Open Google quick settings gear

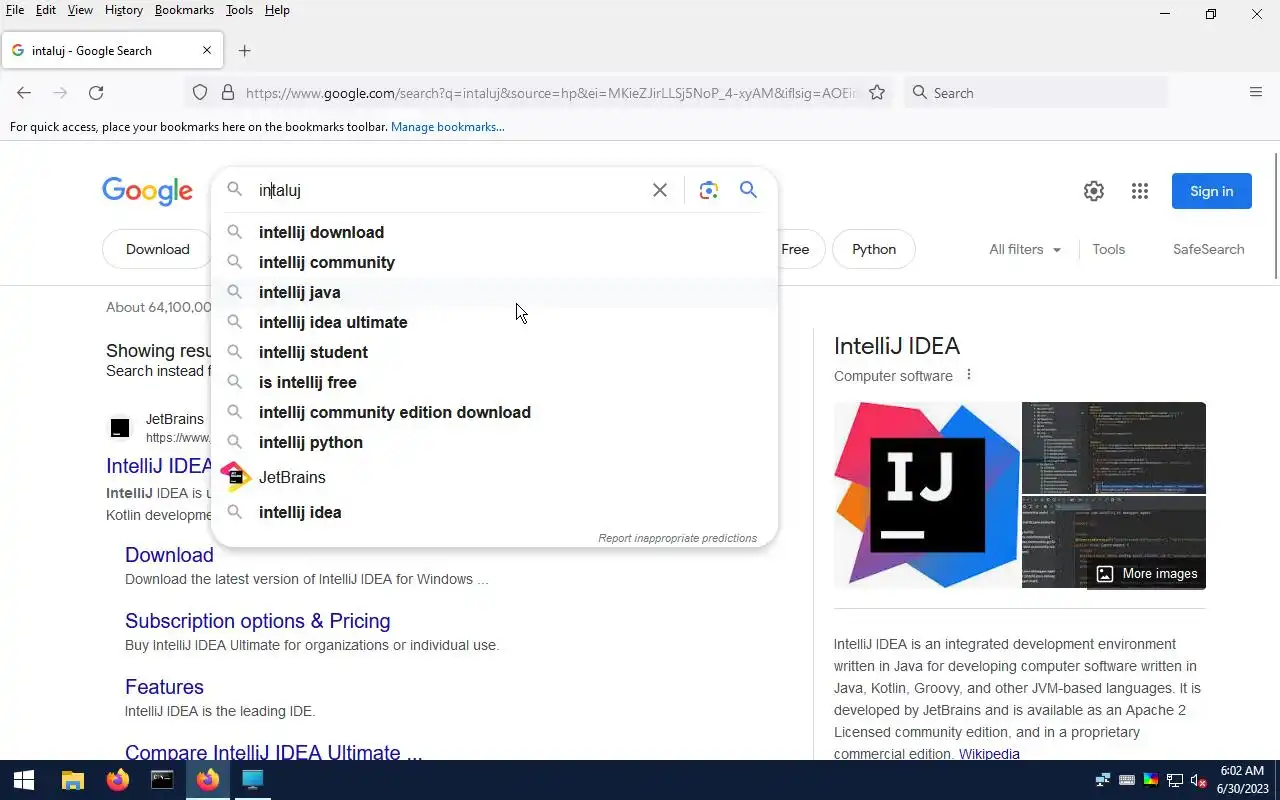pyautogui.click(x=1094, y=191)
